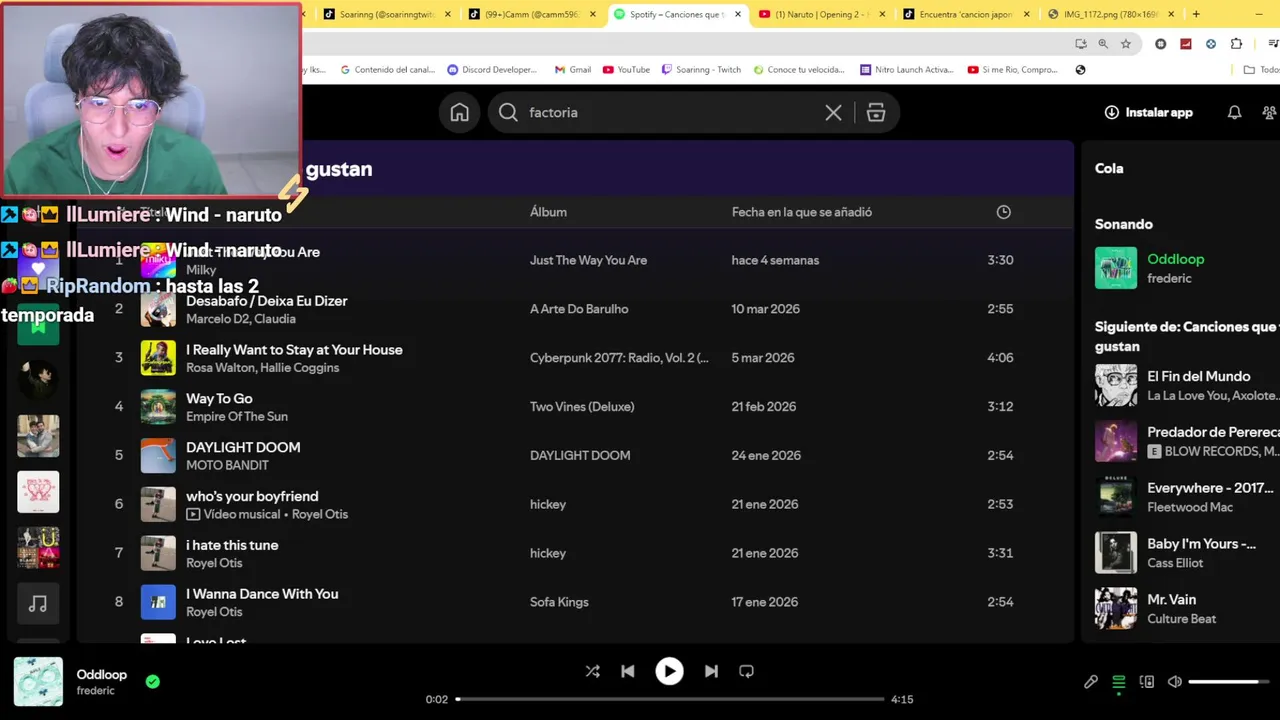Switch to the Naruto Opening 2 YouTube tab
Screen dimensions: 1280x720
point(822,14)
